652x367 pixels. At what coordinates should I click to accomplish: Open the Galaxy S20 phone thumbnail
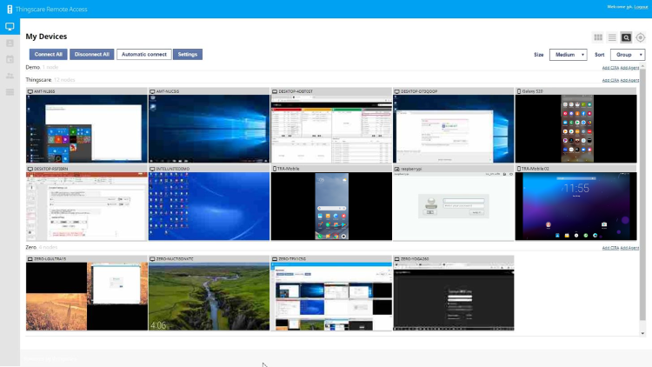click(576, 129)
